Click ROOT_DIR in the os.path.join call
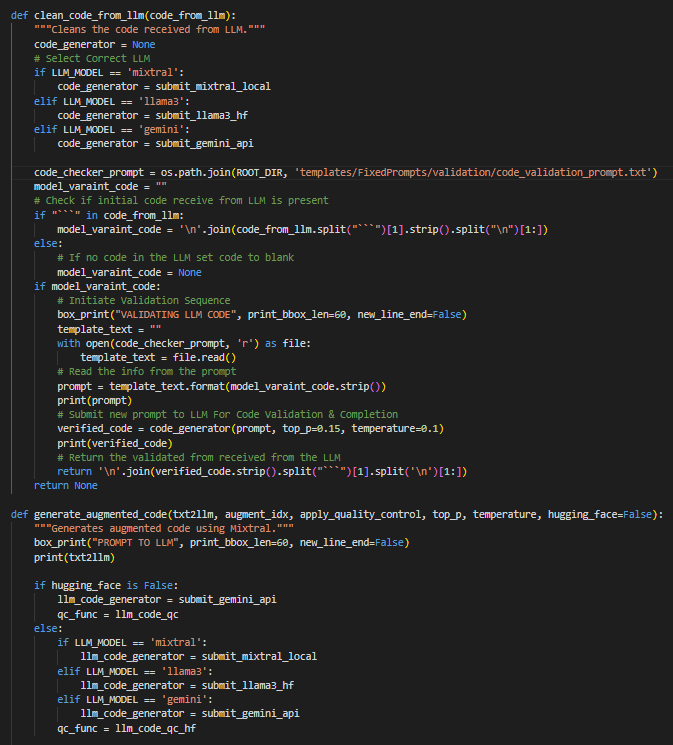This screenshot has height=745, width=673. click(260, 172)
